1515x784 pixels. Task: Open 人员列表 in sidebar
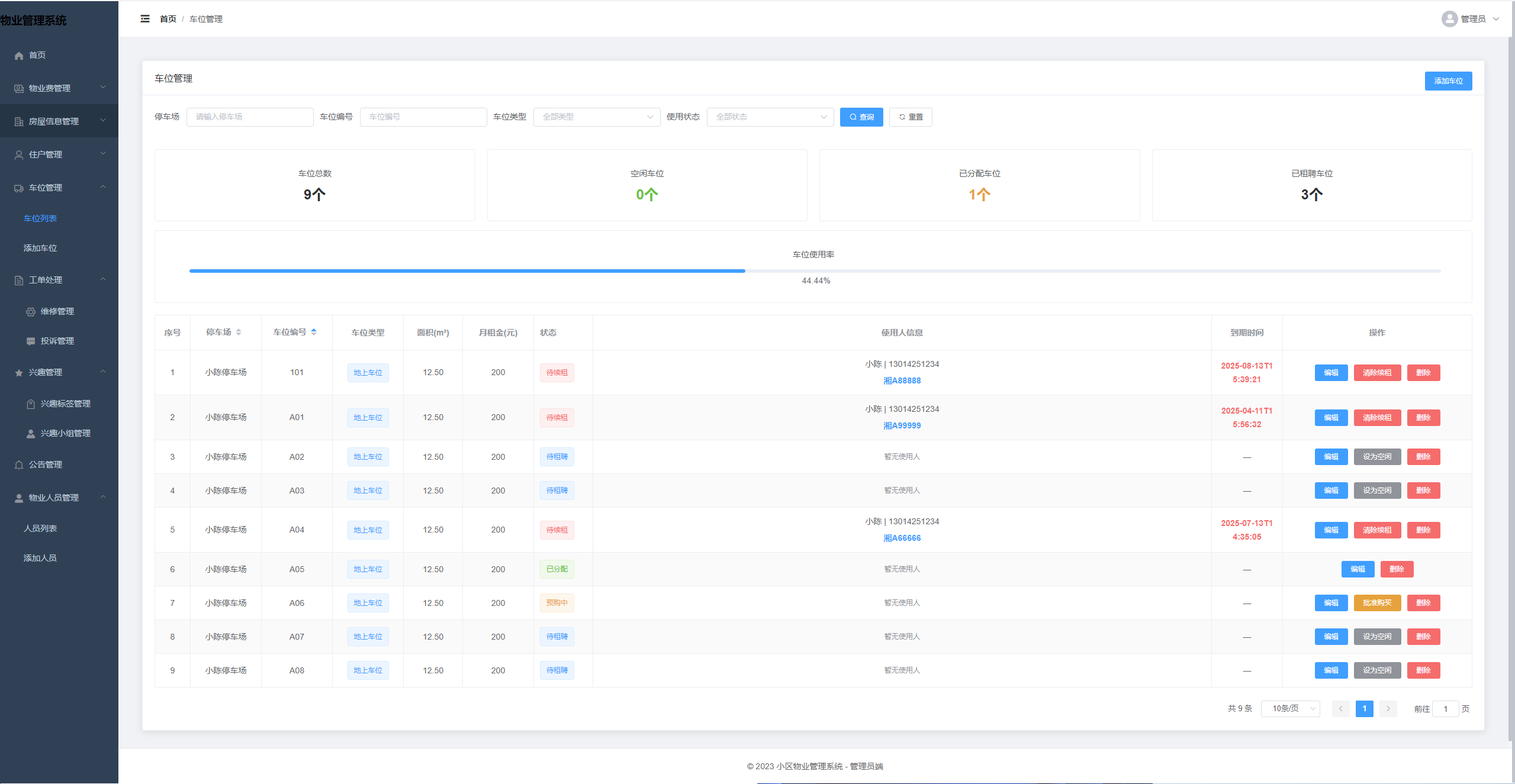click(x=40, y=529)
